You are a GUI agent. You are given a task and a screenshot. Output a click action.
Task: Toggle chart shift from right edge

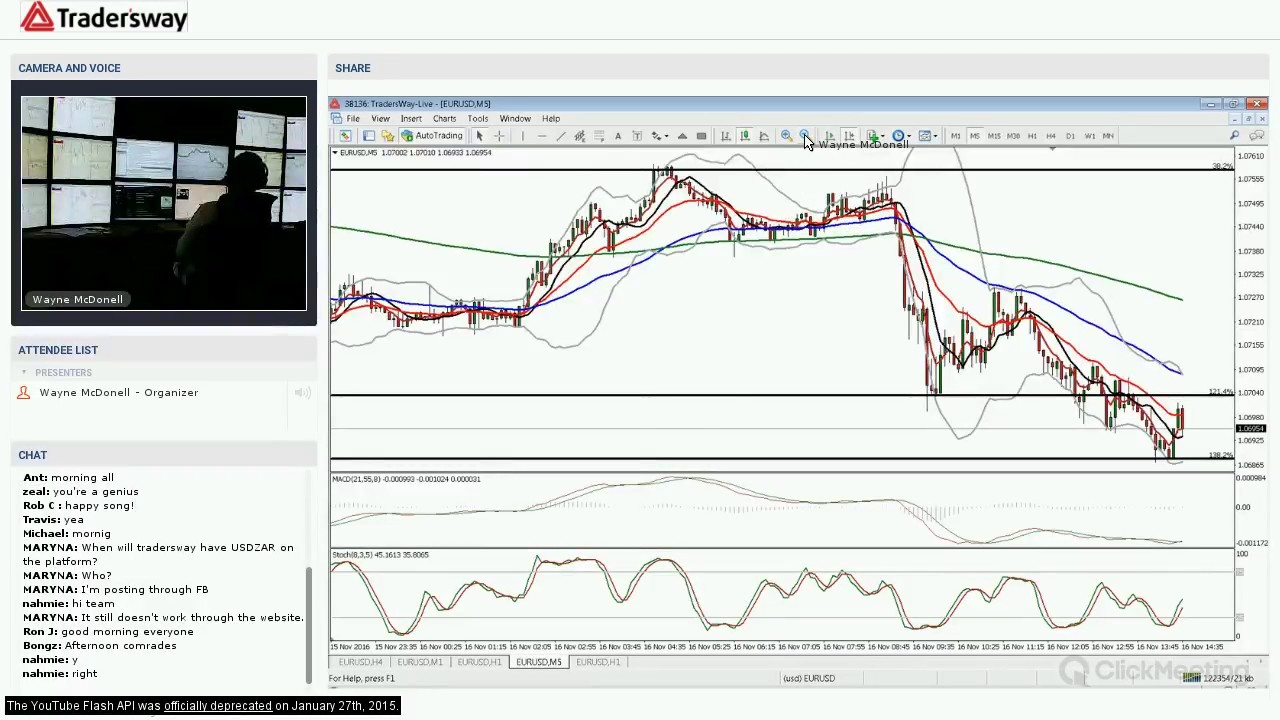pyautogui.click(x=849, y=135)
